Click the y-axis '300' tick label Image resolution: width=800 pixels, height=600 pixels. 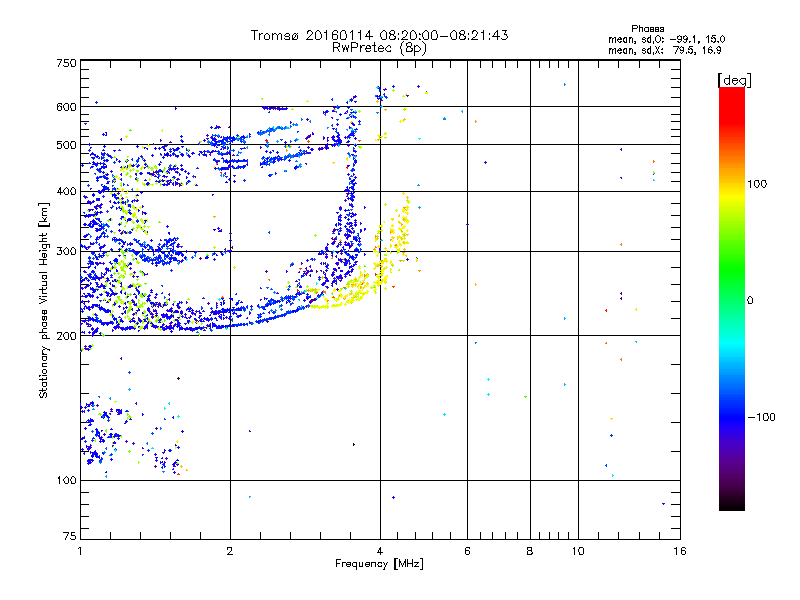(x=66, y=251)
